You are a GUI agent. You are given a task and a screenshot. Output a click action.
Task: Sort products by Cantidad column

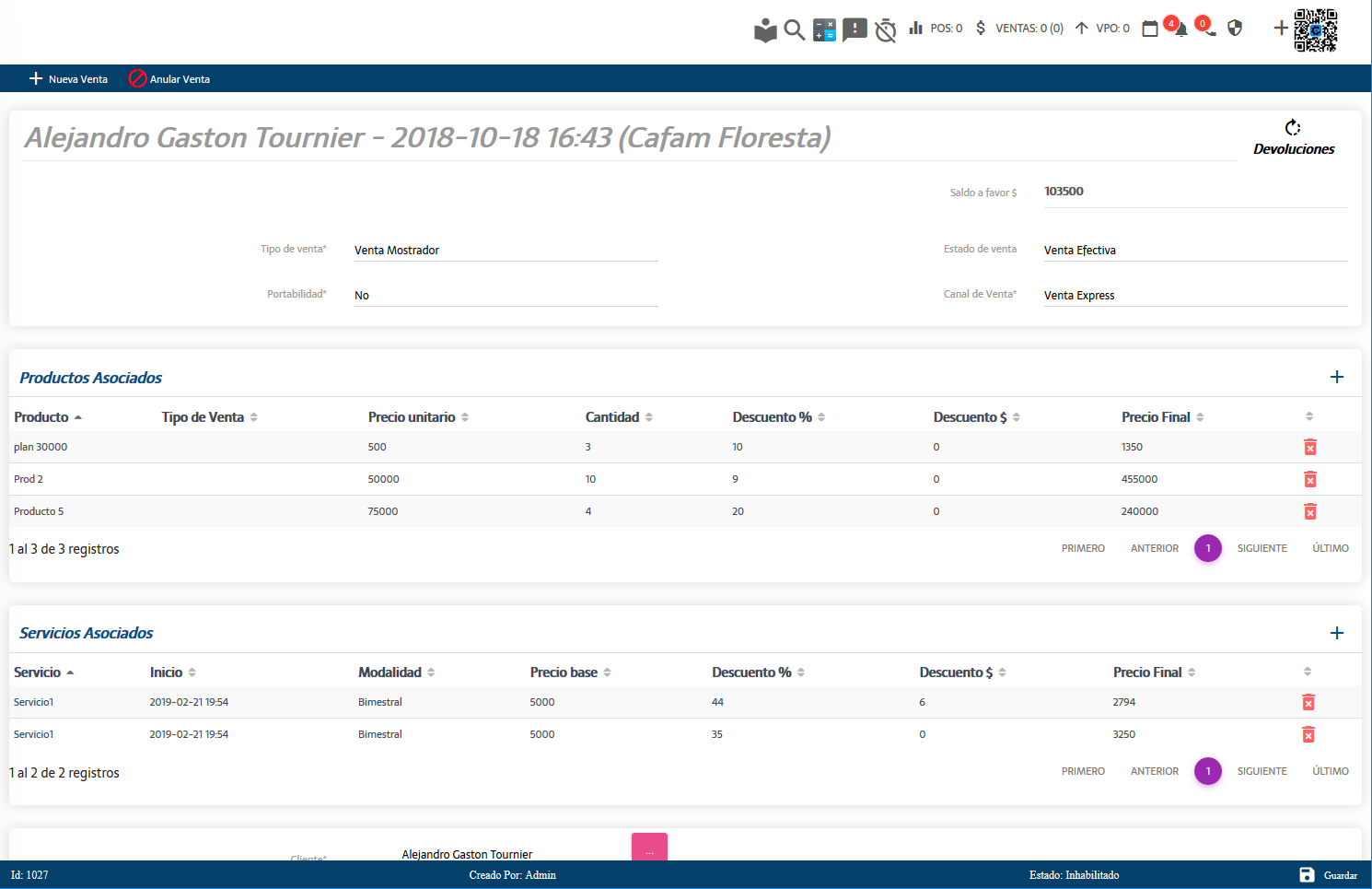tap(619, 417)
